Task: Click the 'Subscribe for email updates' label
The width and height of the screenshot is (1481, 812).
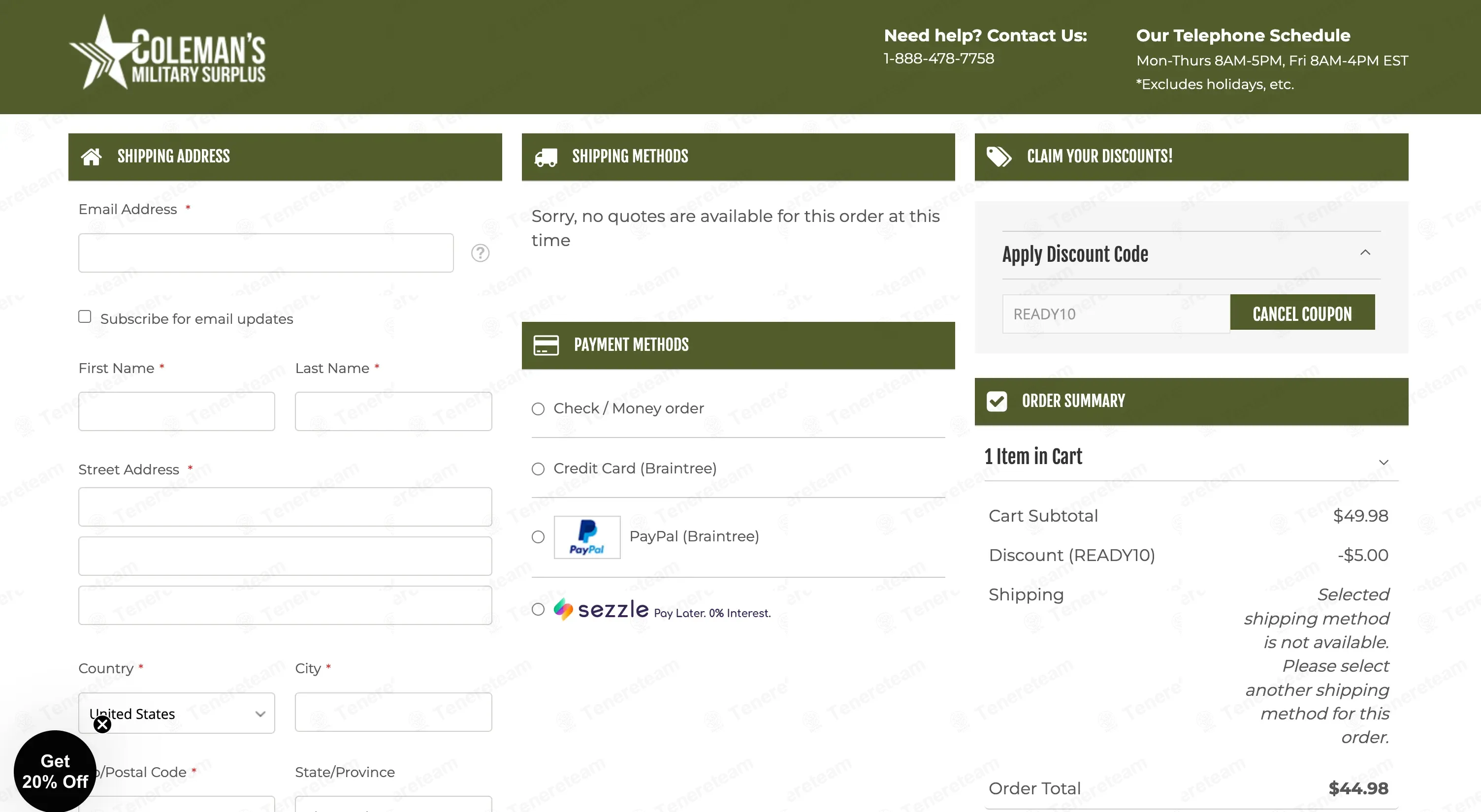Action: coord(196,319)
